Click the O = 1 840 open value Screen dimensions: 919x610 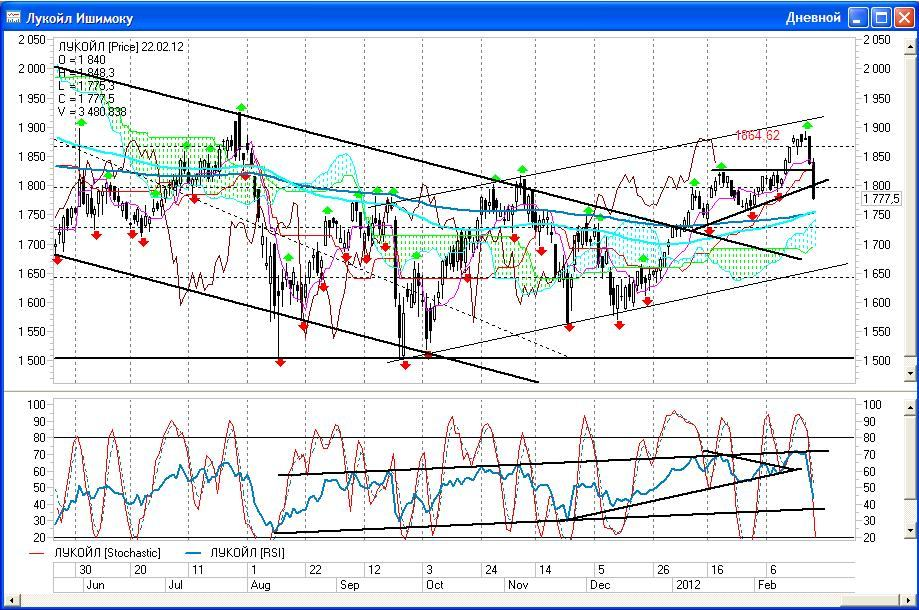tap(81, 60)
